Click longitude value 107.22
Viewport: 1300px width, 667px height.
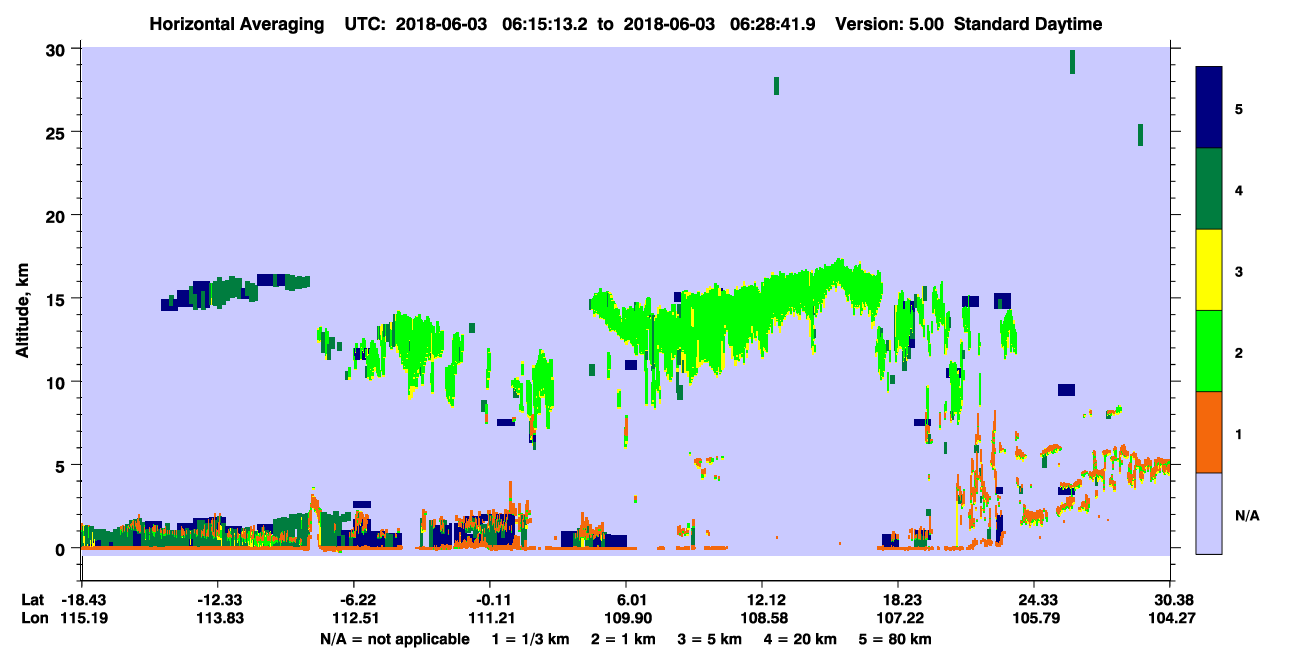coord(898,618)
